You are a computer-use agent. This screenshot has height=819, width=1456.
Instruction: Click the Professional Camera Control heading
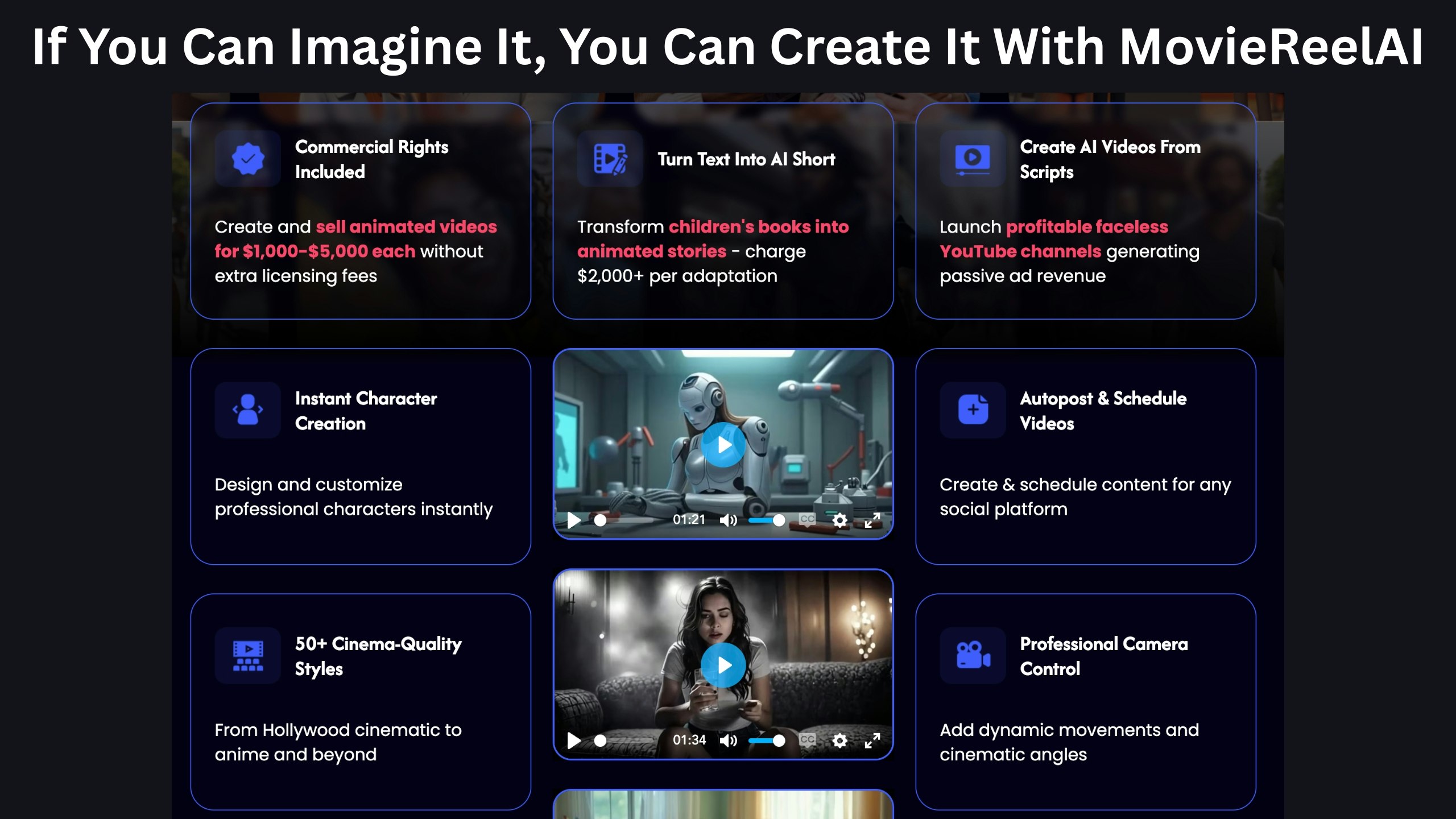tap(1103, 656)
